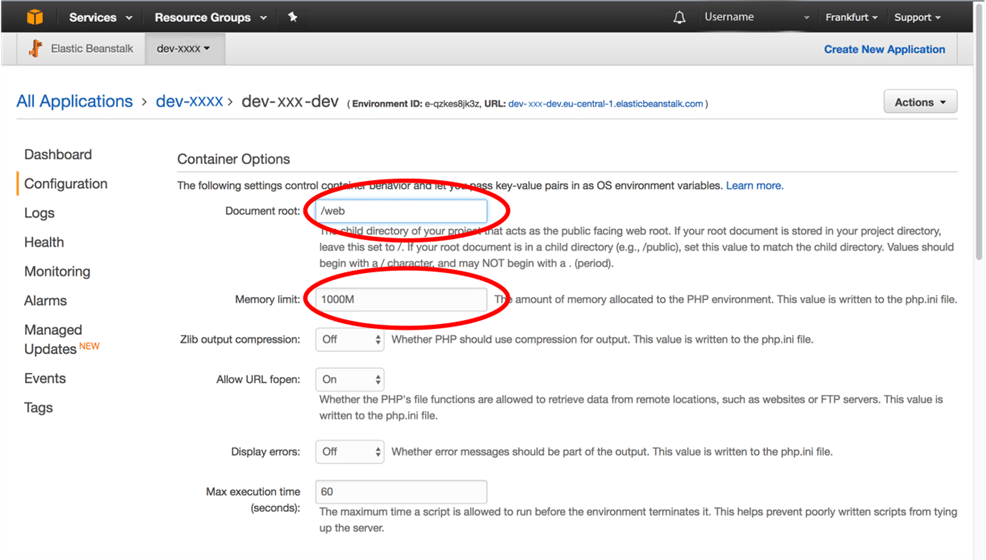This screenshot has width=986, height=560.
Task: Click the Elastic Beanstalk service icon
Action: 36,48
